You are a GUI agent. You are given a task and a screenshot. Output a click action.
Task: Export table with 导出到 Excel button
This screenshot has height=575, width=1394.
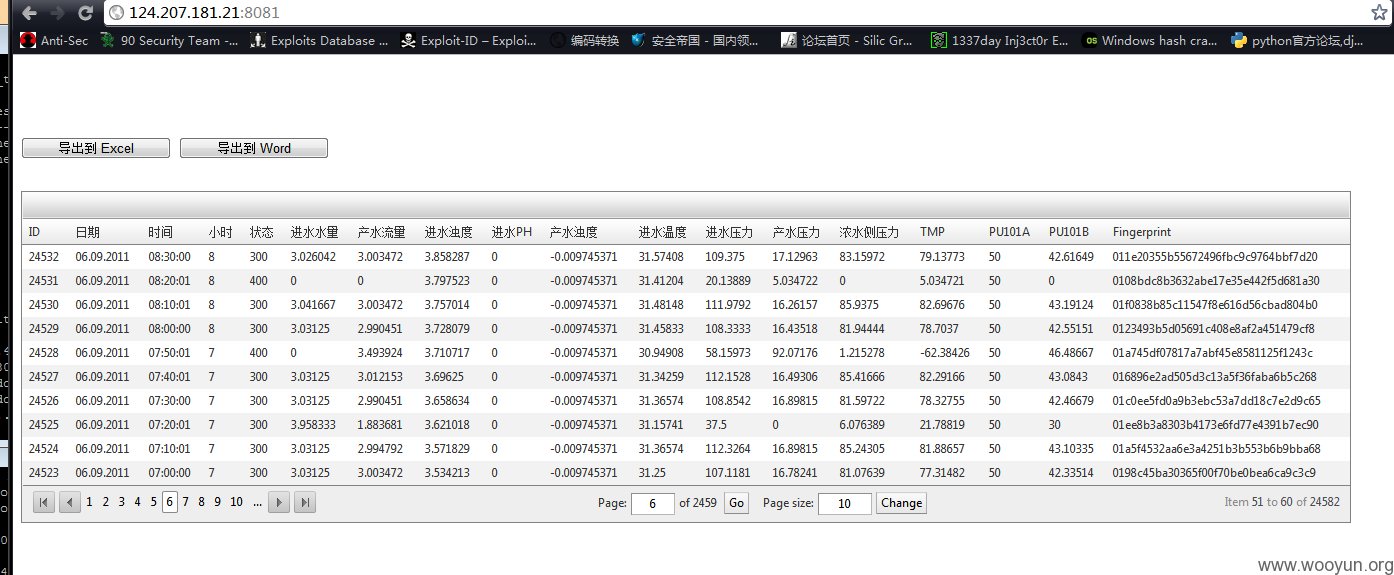tap(96, 148)
